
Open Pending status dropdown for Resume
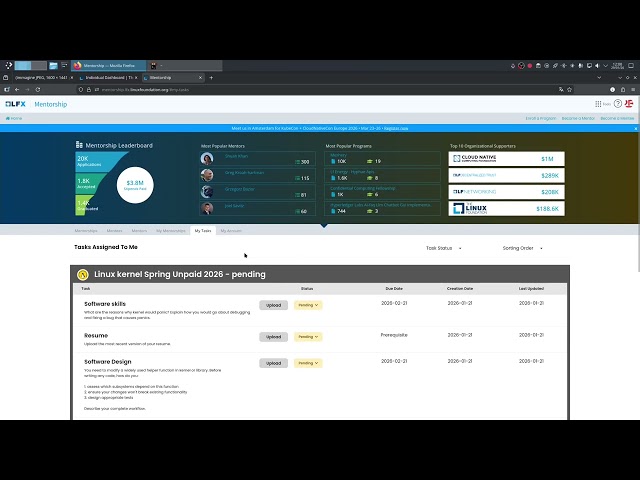click(x=308, y=337)
